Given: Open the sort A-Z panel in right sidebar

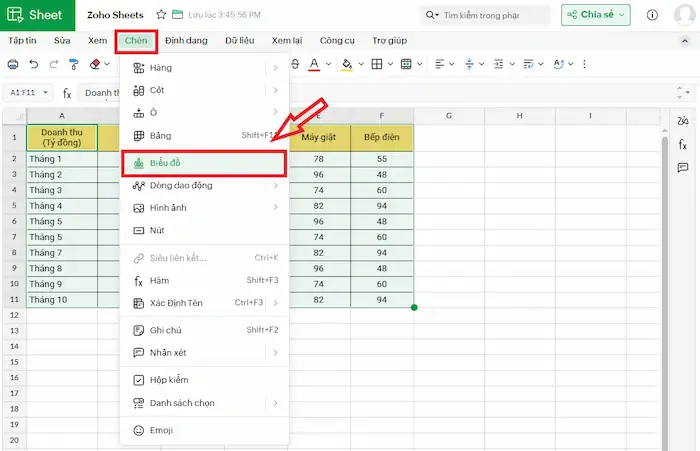Looking at the screenshot, I should (683, 121).
